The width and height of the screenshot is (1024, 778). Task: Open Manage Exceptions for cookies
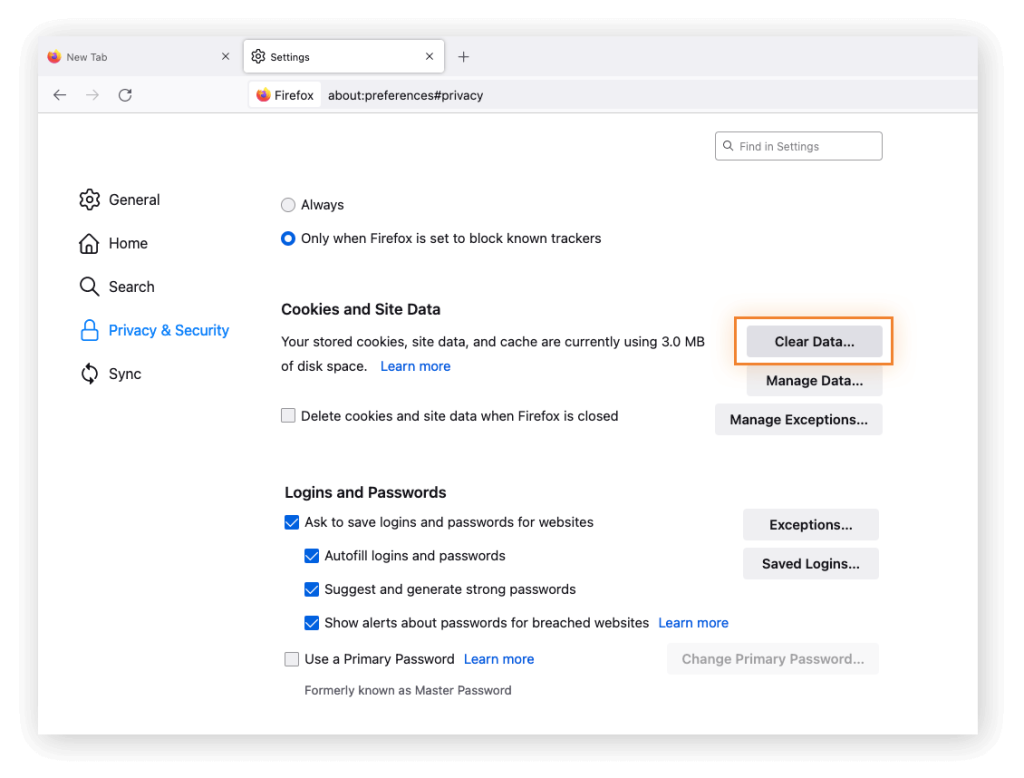coord(799,419)
